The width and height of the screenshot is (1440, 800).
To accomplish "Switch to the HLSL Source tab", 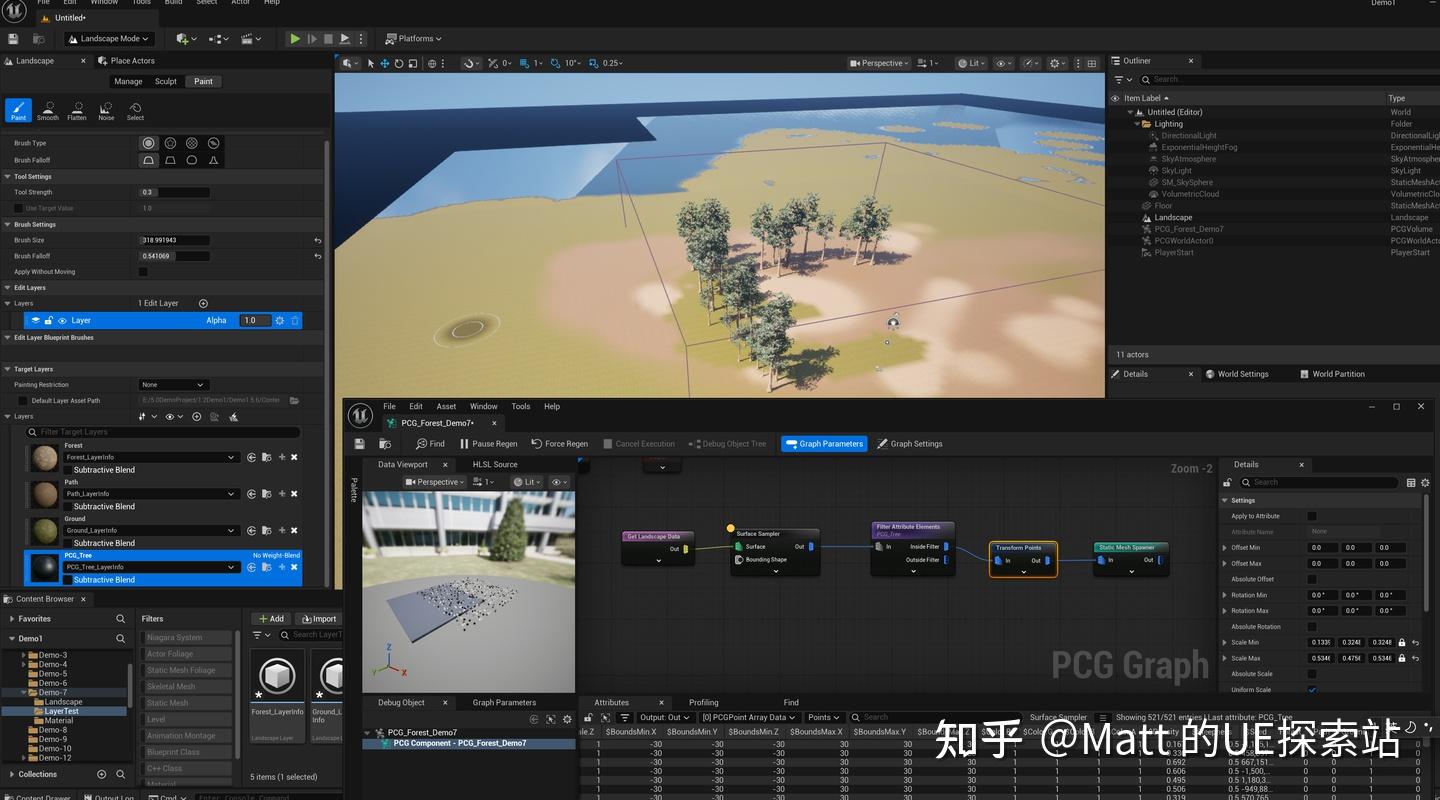I will [495, 465].
